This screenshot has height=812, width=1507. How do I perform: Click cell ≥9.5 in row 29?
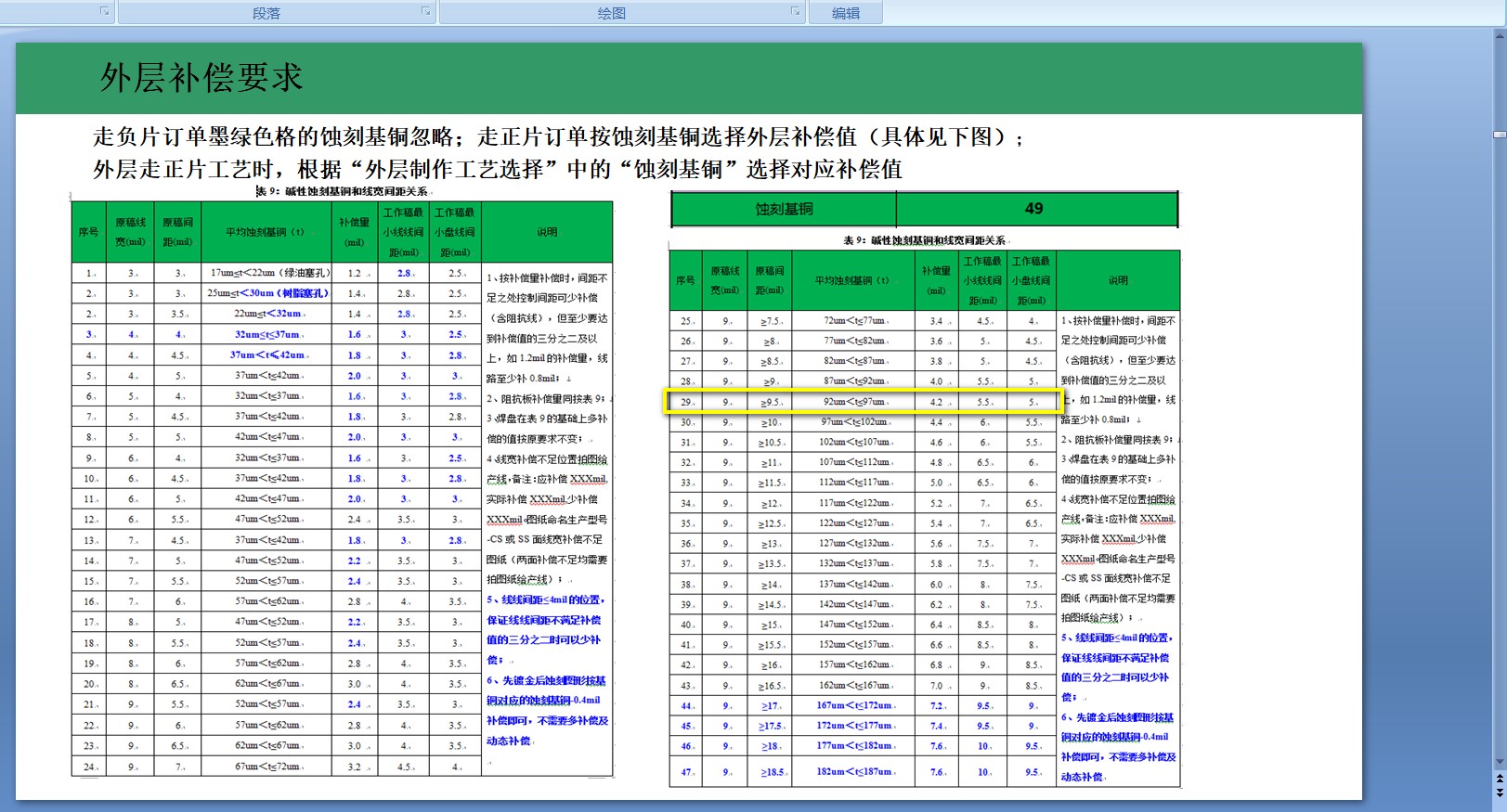(770, 402)
